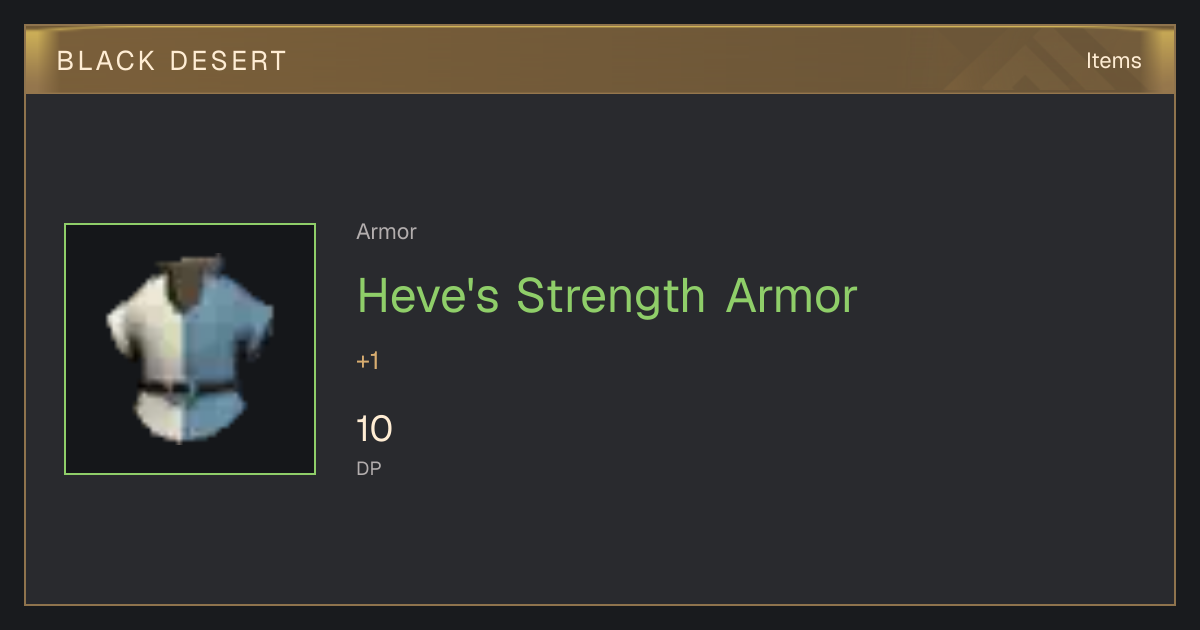The width and height of the screenshot is (1200, 630).
Task: Open the Heve's Strength Armor item icon
Action: tap(190, 349)
